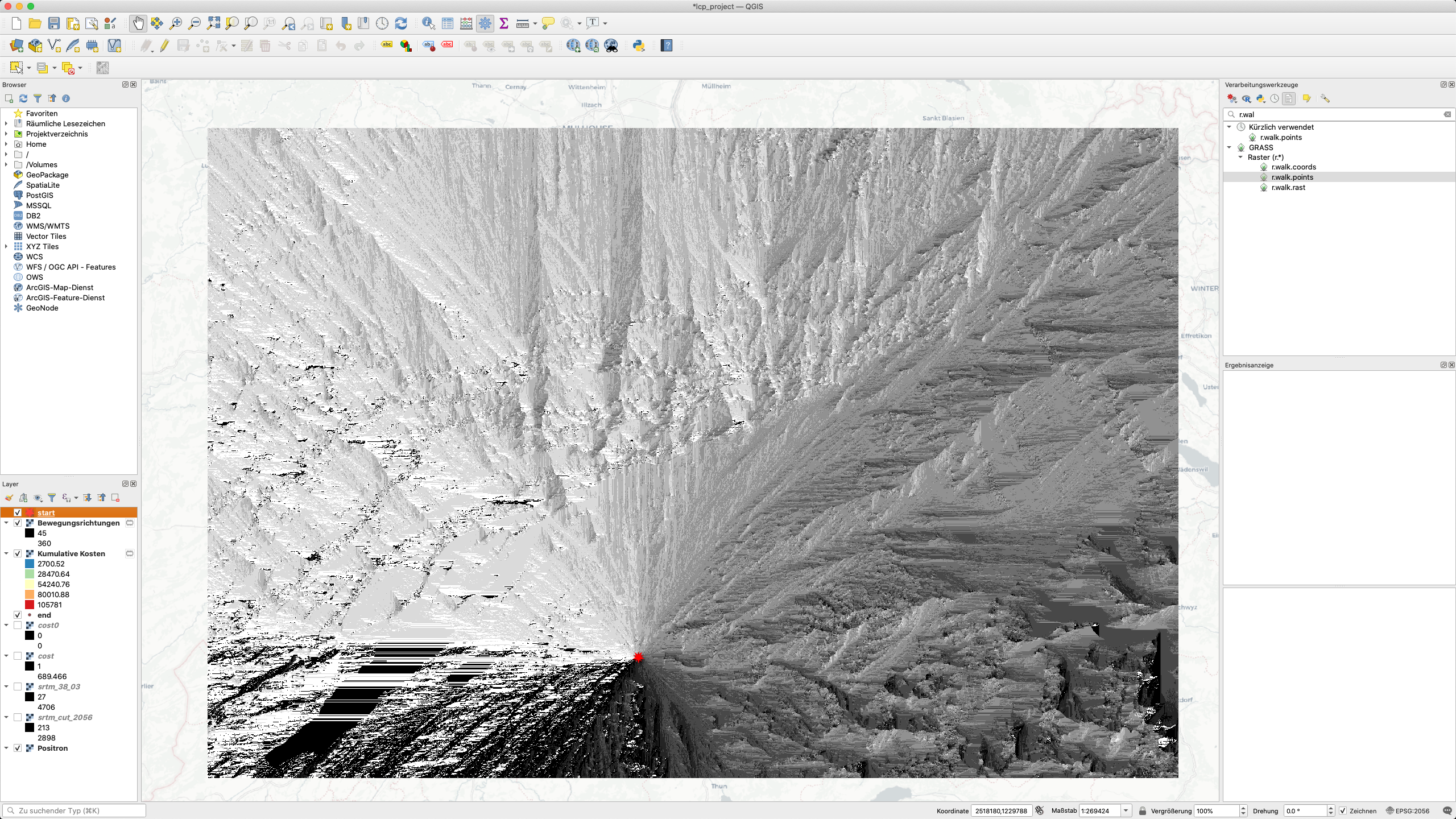The width and height of the screenshot is (1456, 819).
Task: Open the Maßstab scale dropdown
Action: pyautogui.click(x=1125, y=810)
